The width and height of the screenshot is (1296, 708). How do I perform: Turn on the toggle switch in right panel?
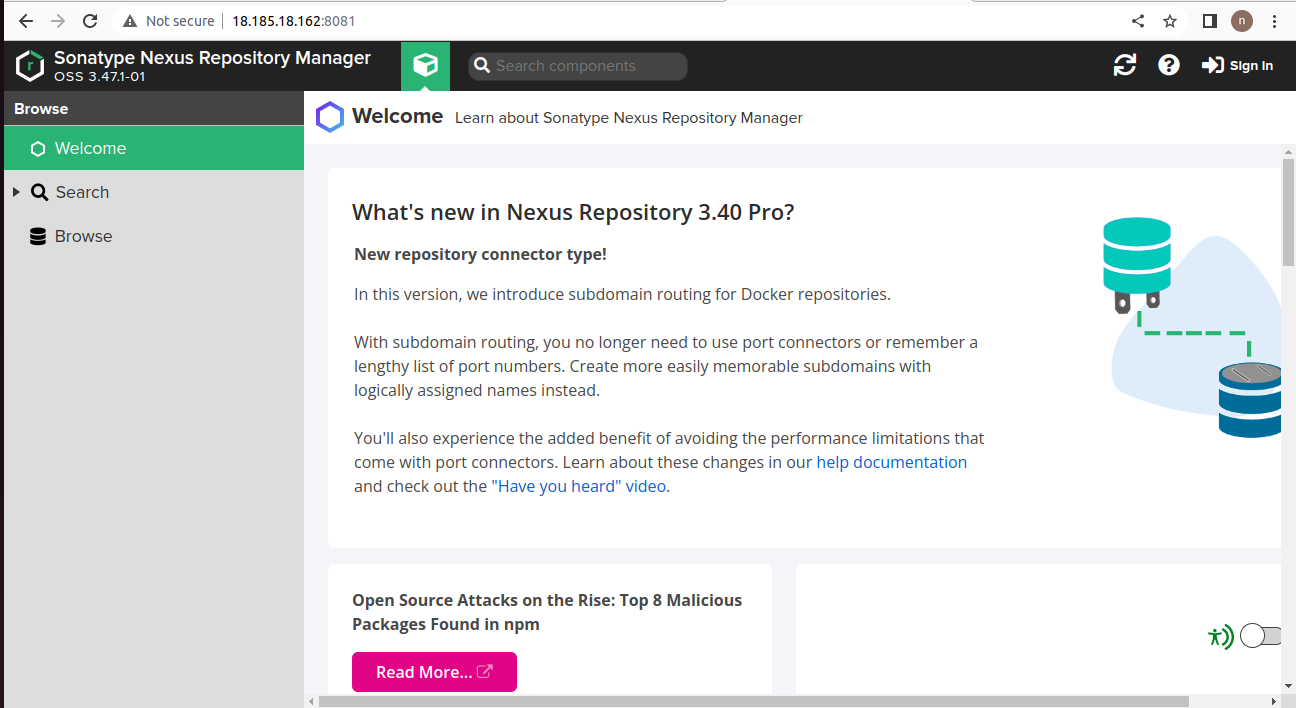click(1259, 635)
